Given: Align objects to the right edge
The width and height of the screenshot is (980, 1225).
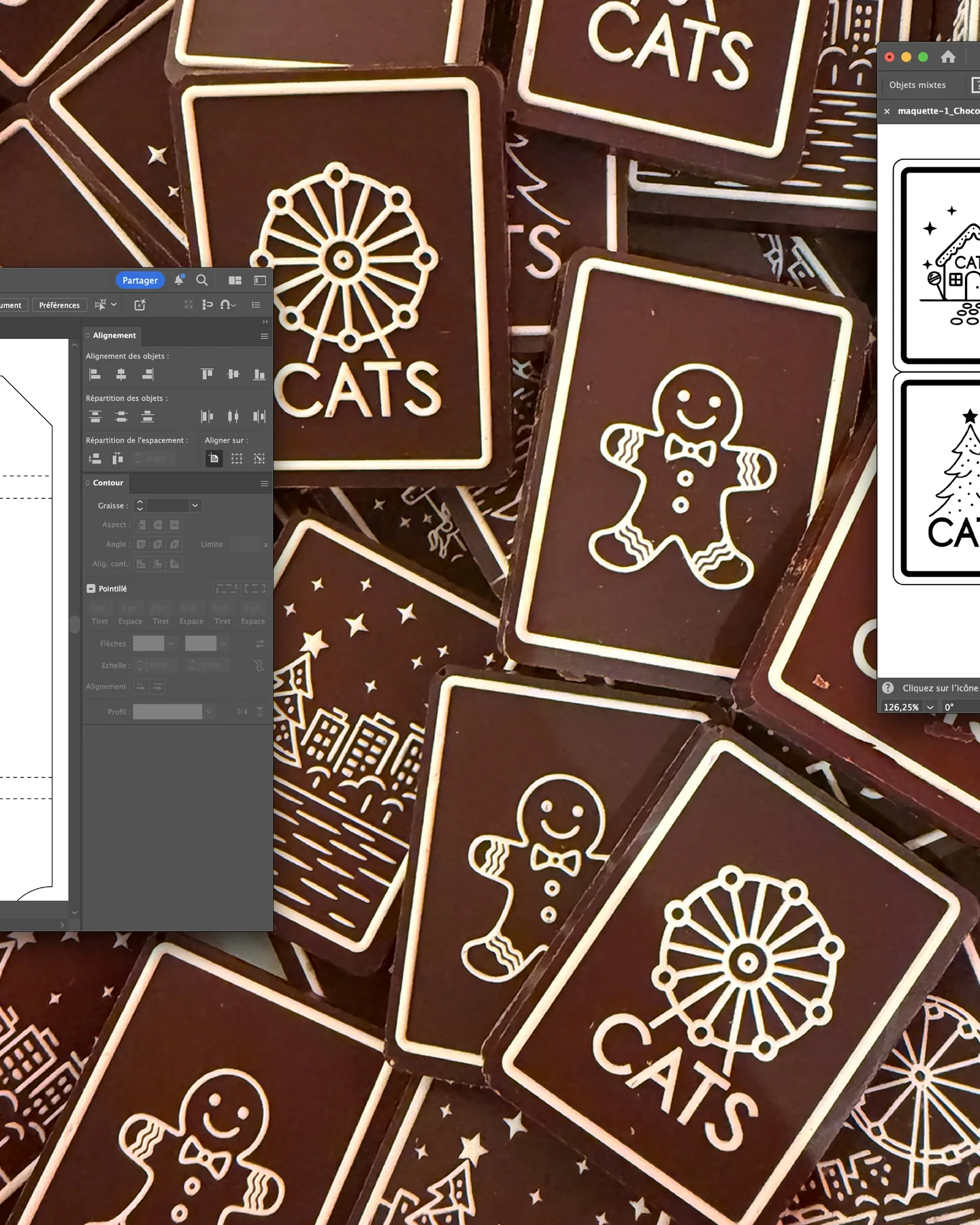Looking at the screenshot, I should (x=148, y=374).
